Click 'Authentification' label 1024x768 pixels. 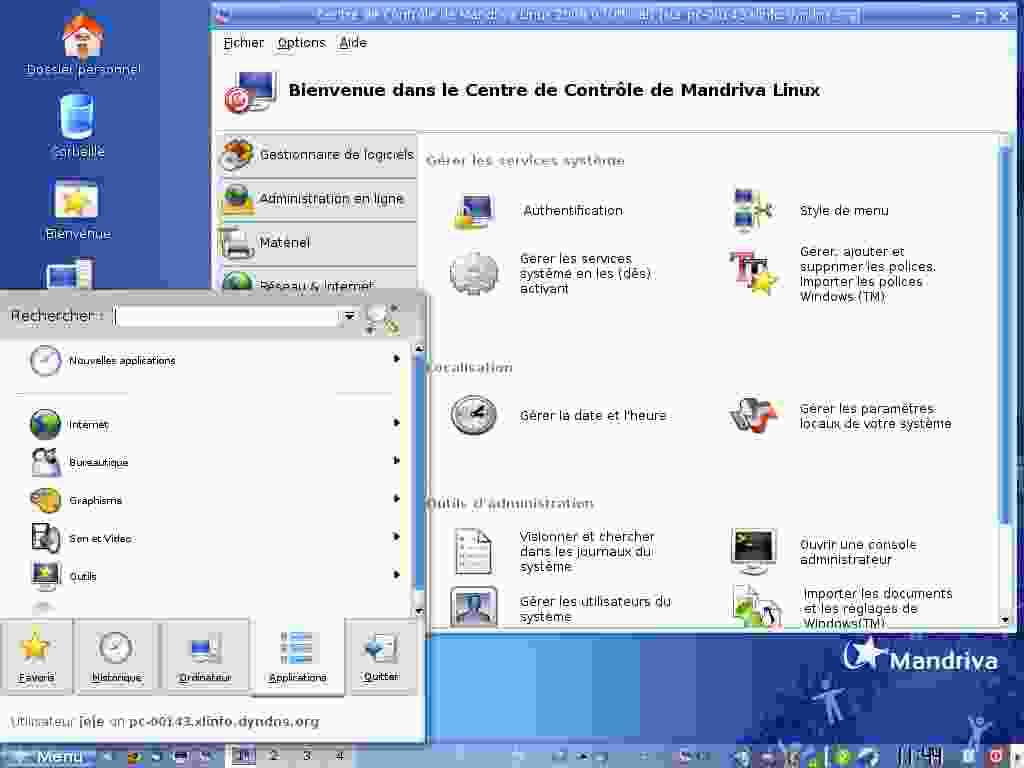(x=573, y=210)
